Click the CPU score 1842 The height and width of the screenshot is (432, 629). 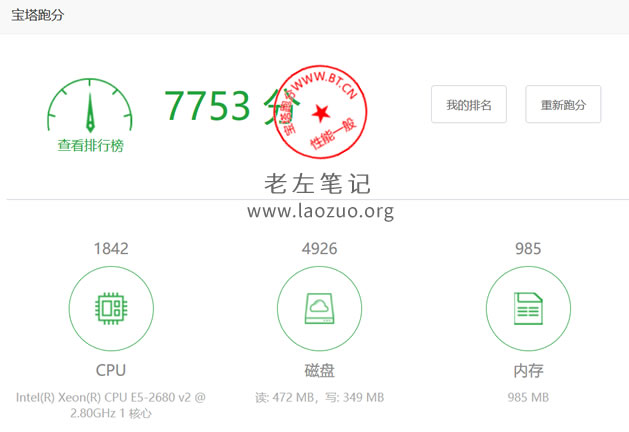(x=111, y=249)
